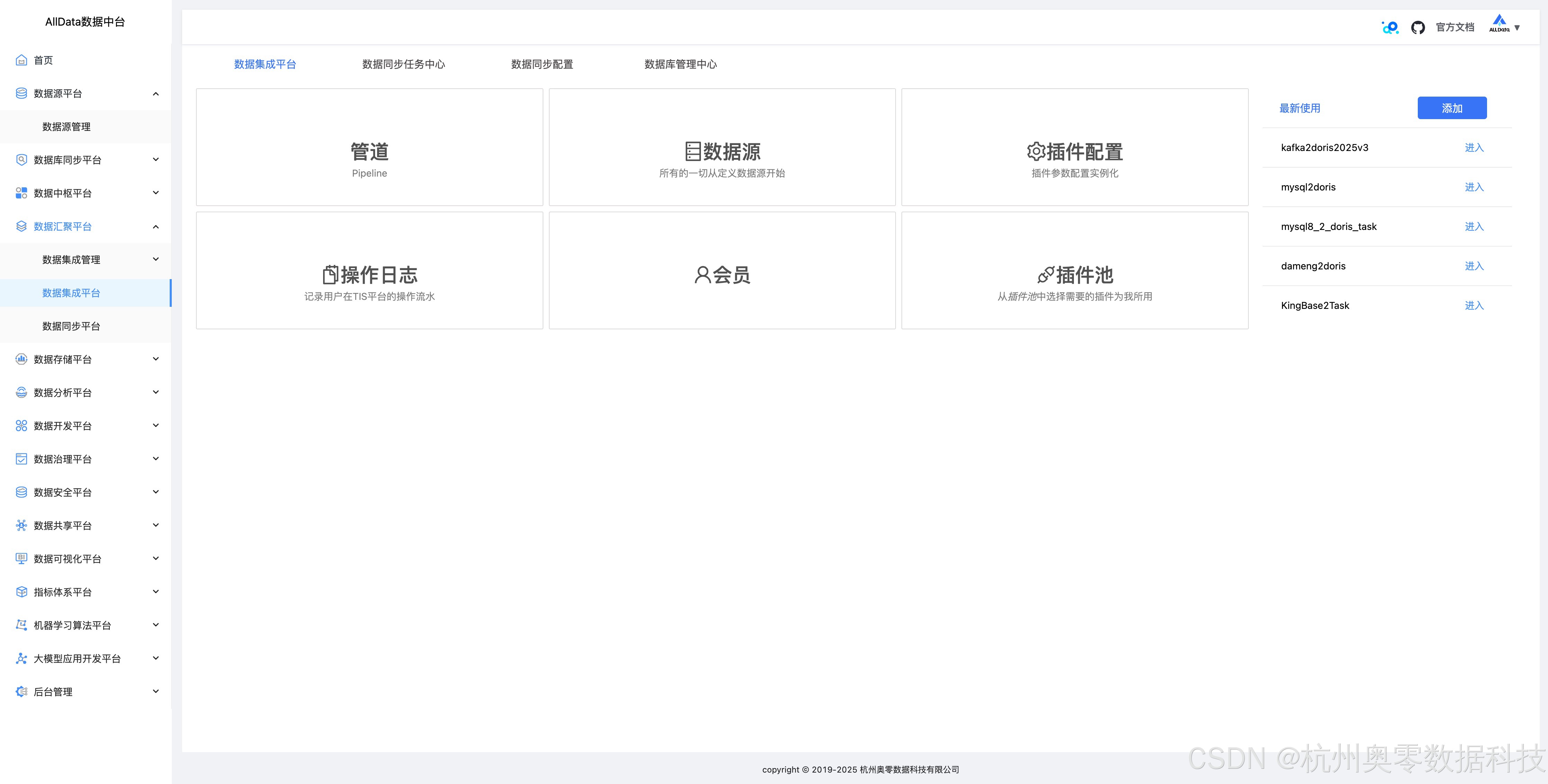Click the 指标体系平台 cube icon
This screenshot has width=1548, height=784.
click(x=21, y=592)
